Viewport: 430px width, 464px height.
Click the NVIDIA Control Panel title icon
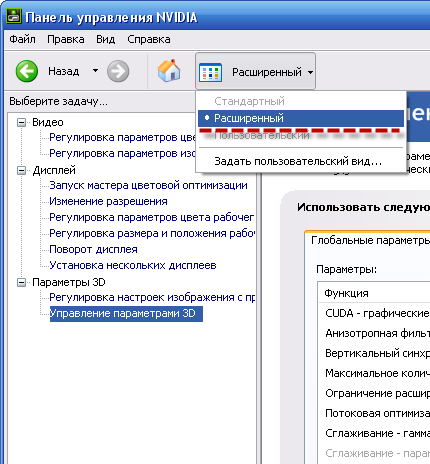(14, 16)
